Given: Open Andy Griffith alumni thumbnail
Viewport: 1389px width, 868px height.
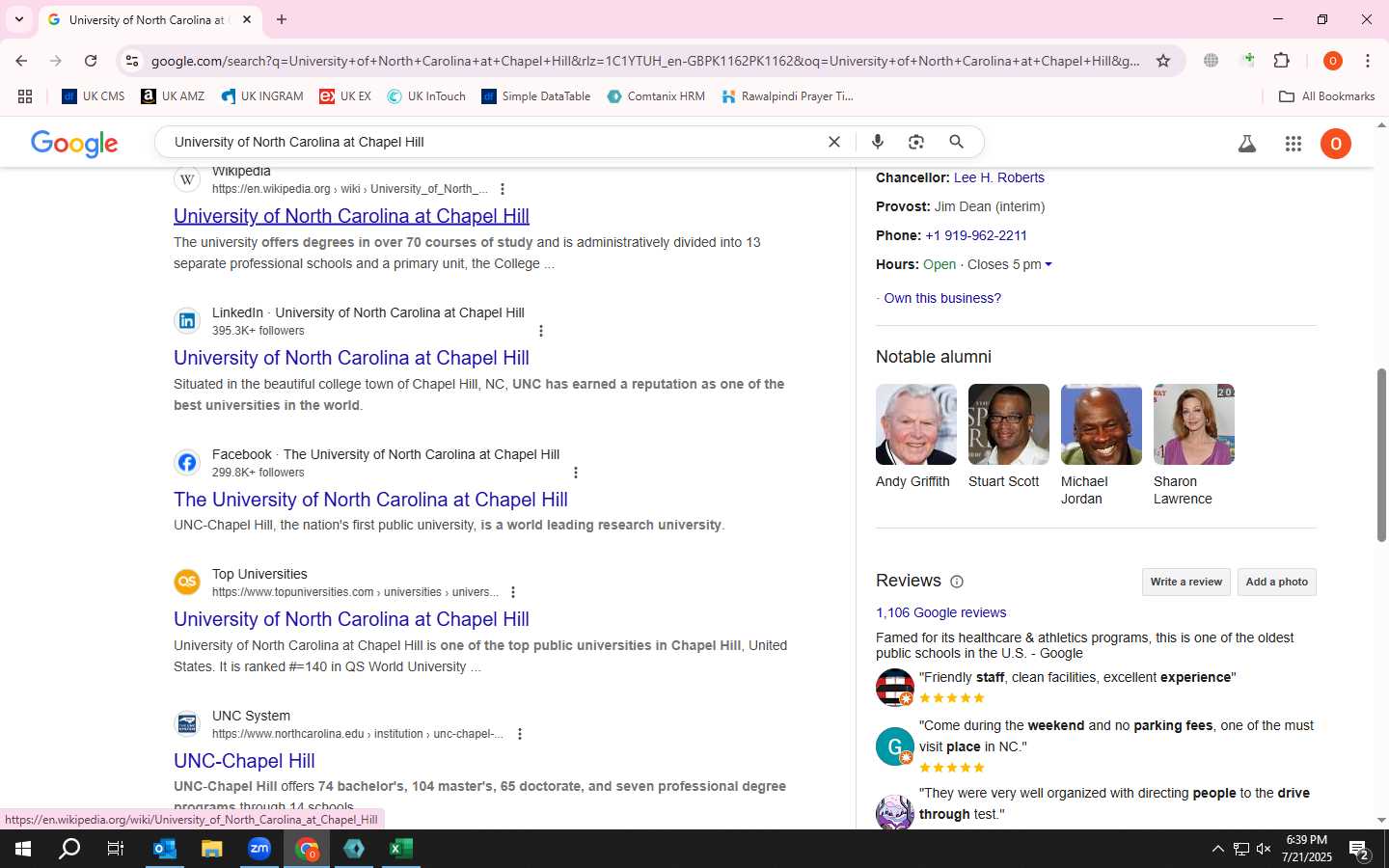Looking at the screenshot, I should tap(916, 424).
